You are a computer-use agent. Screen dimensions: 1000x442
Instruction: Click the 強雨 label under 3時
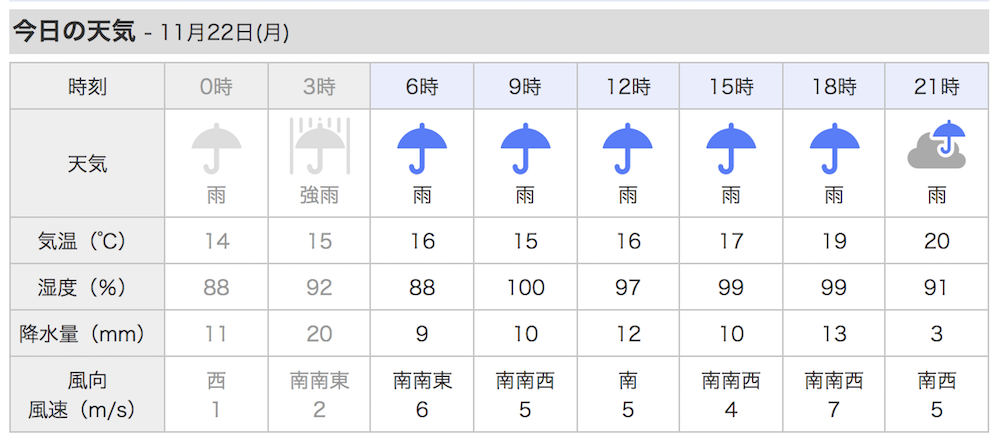[x=320, y=196]
